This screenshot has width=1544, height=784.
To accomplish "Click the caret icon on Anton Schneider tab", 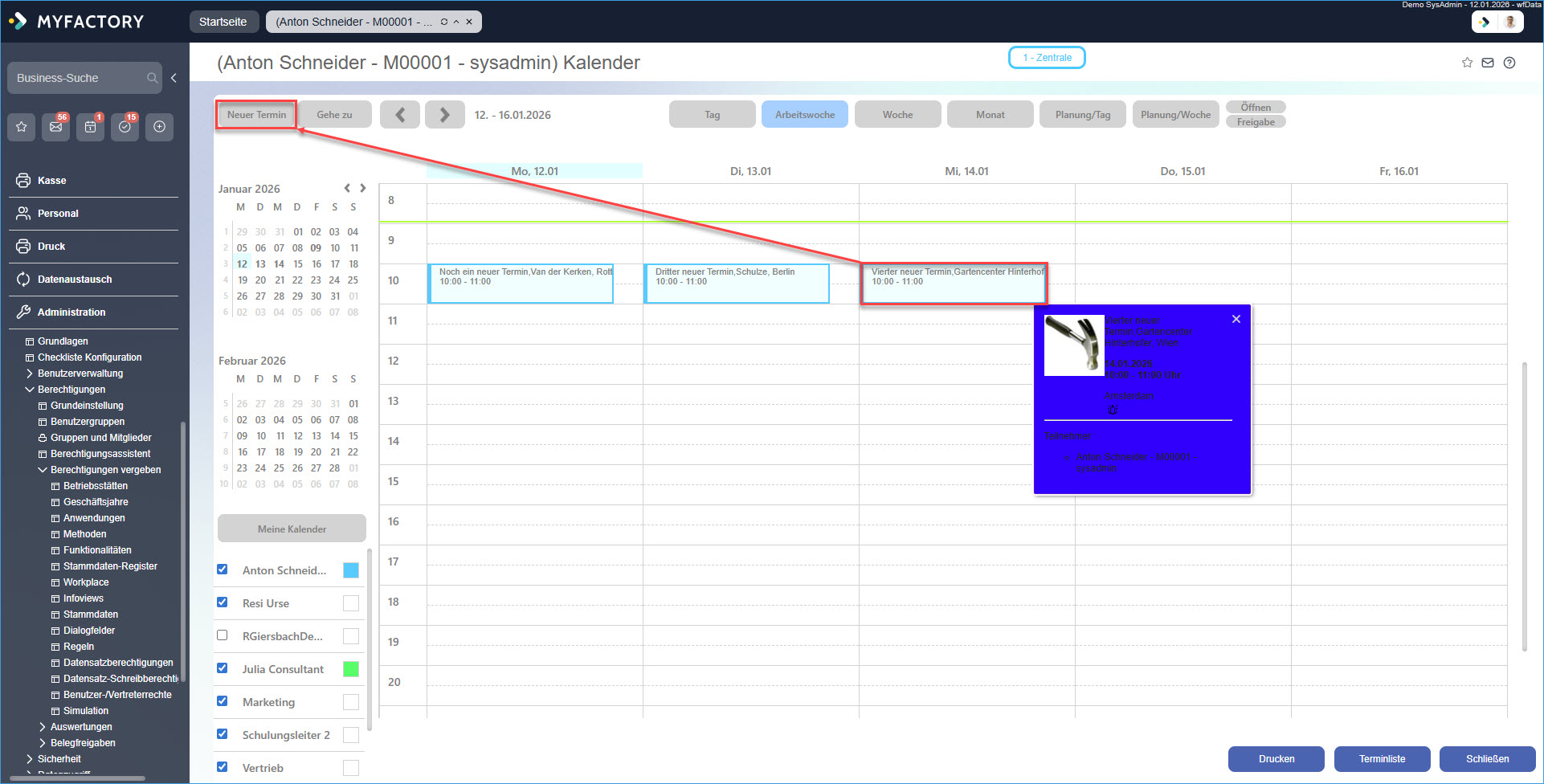I will 456,22.
